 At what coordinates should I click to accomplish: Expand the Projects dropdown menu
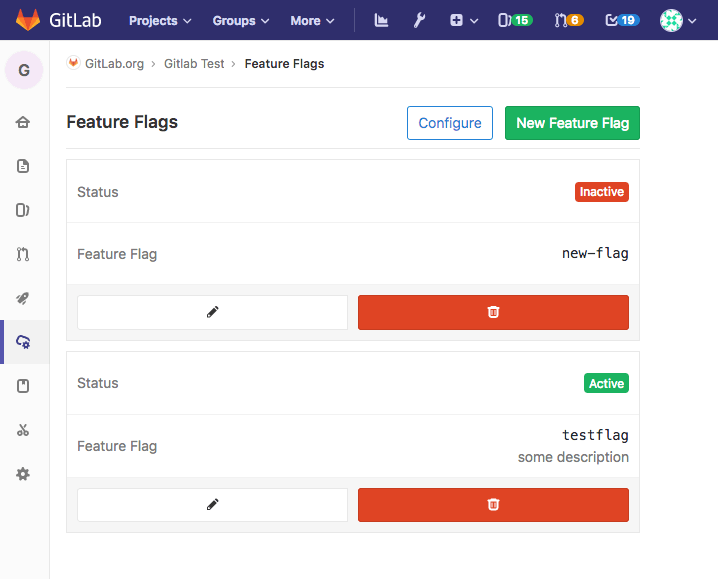pyautogui.click(x=160, y=20)
